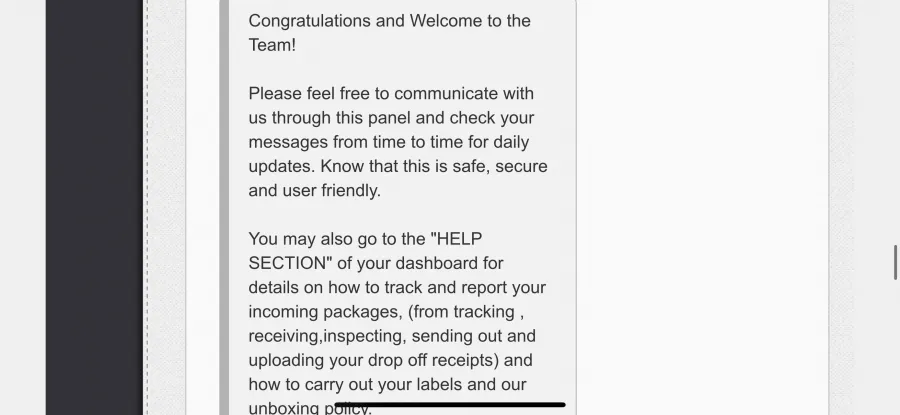The height and width of the screenshot is (415, 900).
Task: Click the word "Team!" in the message
Action: 272,45
